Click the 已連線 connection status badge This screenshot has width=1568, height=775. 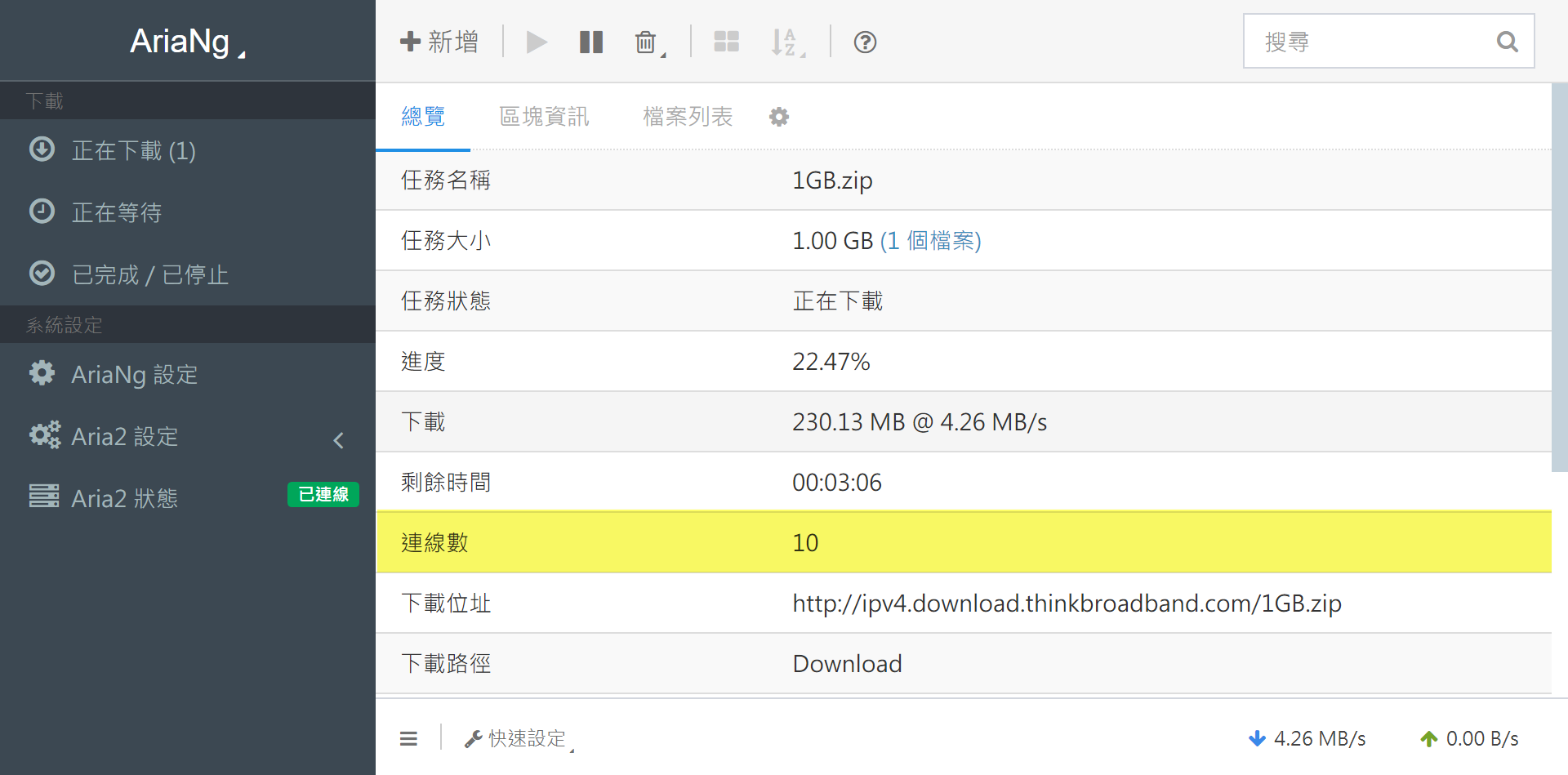point(323,495)
